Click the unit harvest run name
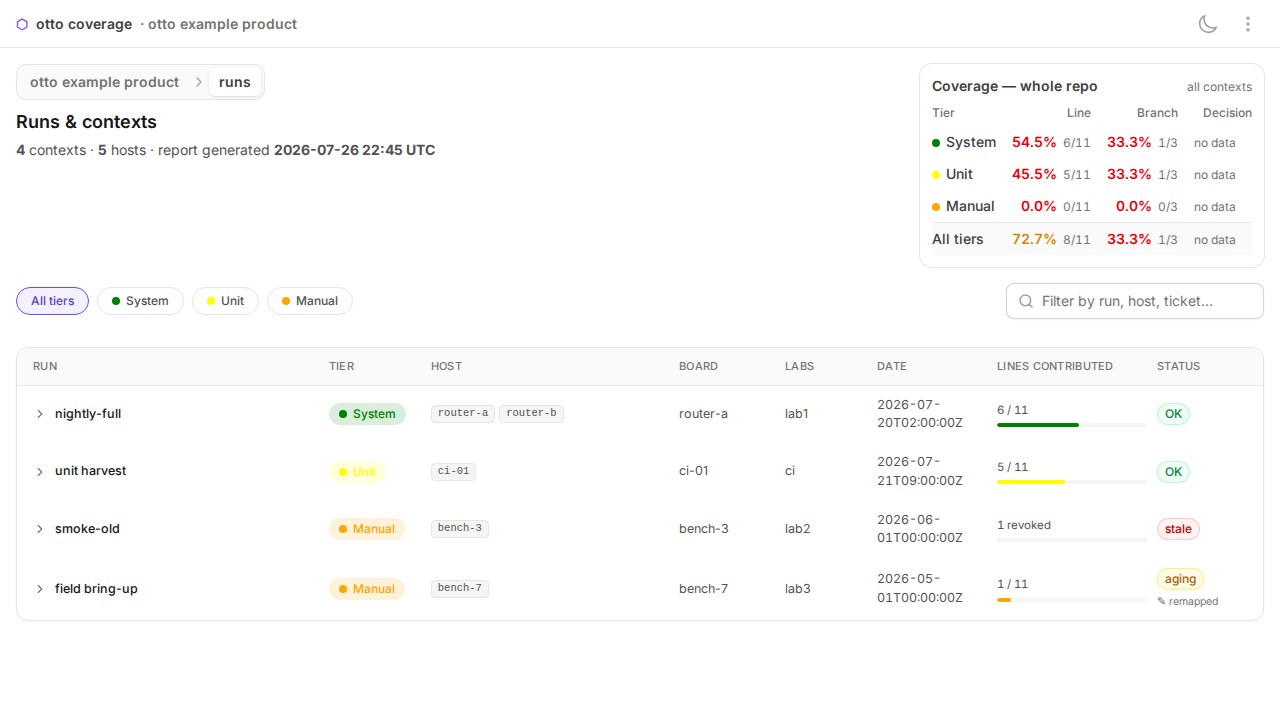The width and height of the screenshot is (1280, 720). [x=91, y=471]
